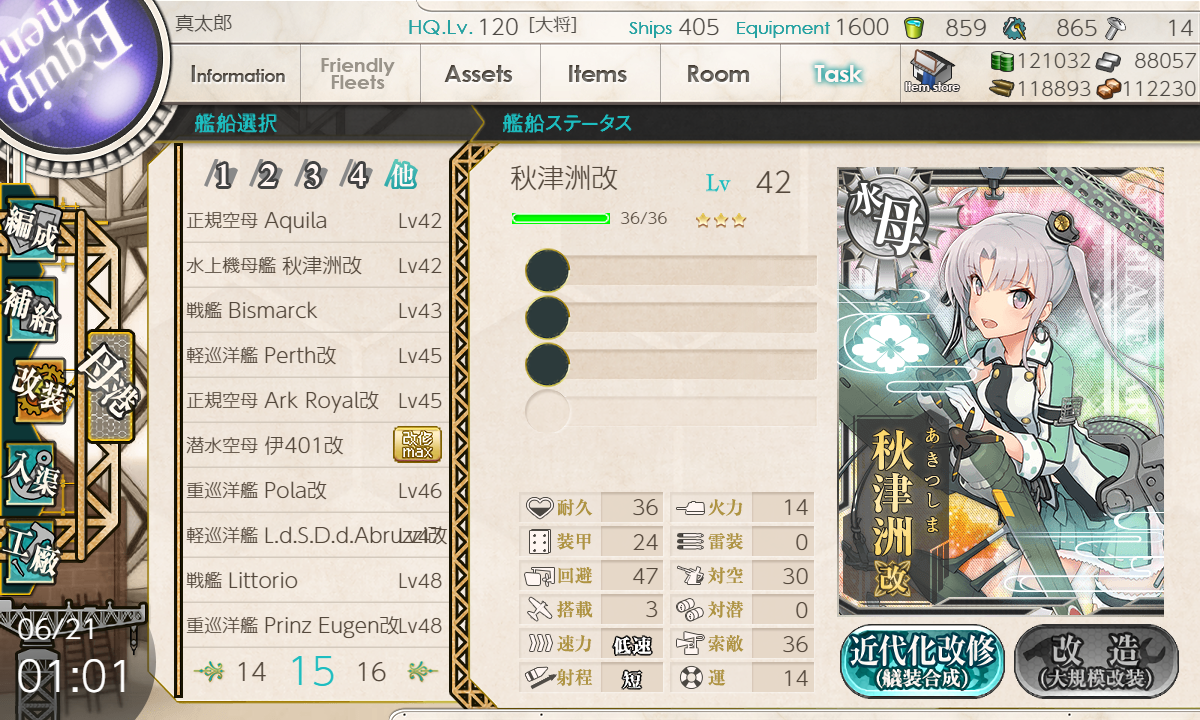This screenshot has height=720, width=1200.
Task: Open the 工廠 (Factory) sidebar icon
Action: [x=32, y=550]
